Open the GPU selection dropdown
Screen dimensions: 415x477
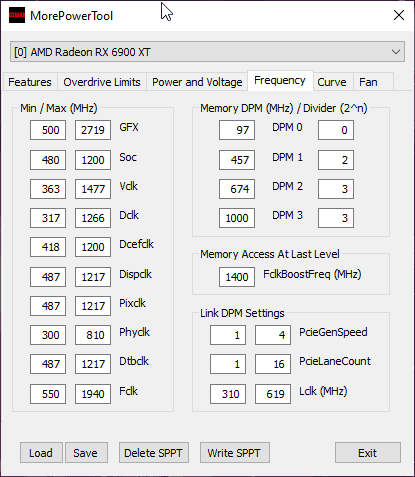[207, 52]
